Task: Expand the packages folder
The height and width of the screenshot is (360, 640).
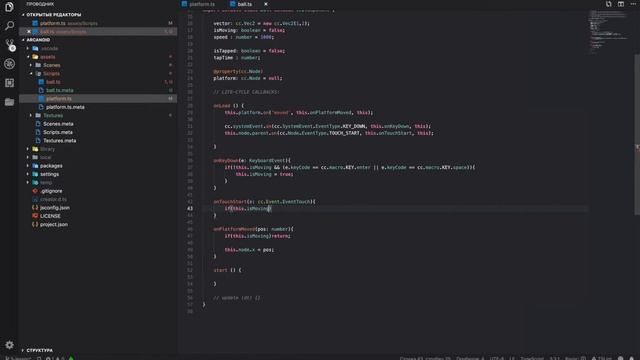Action: (x=51, y=166)
